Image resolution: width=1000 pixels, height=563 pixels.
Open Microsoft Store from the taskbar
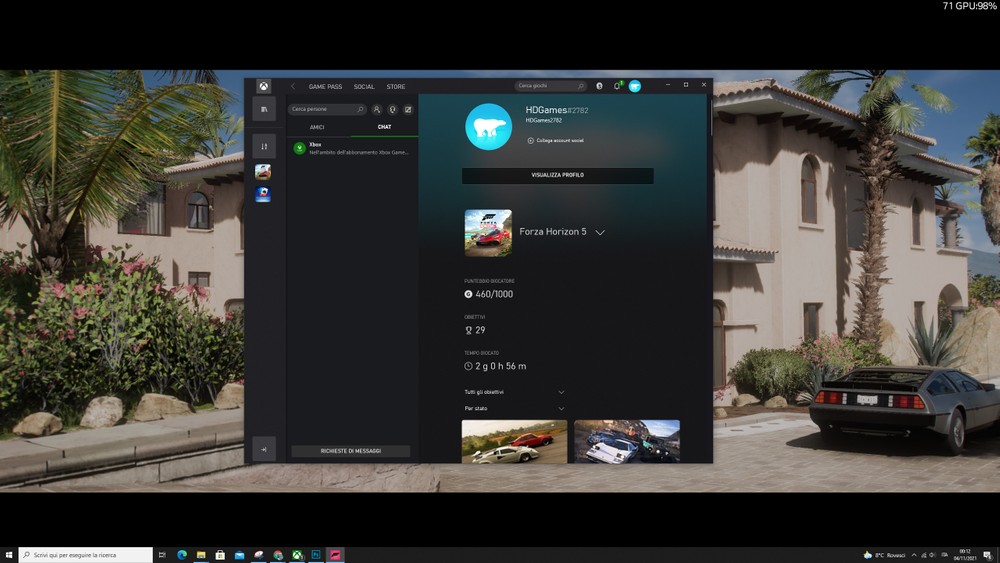(220, 555)
